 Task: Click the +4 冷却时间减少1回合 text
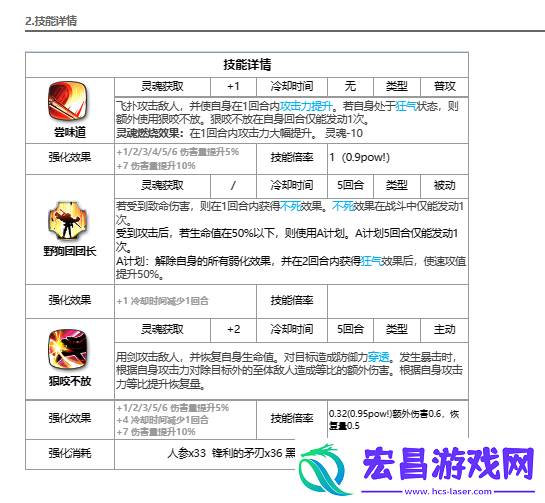pos(162,420)
